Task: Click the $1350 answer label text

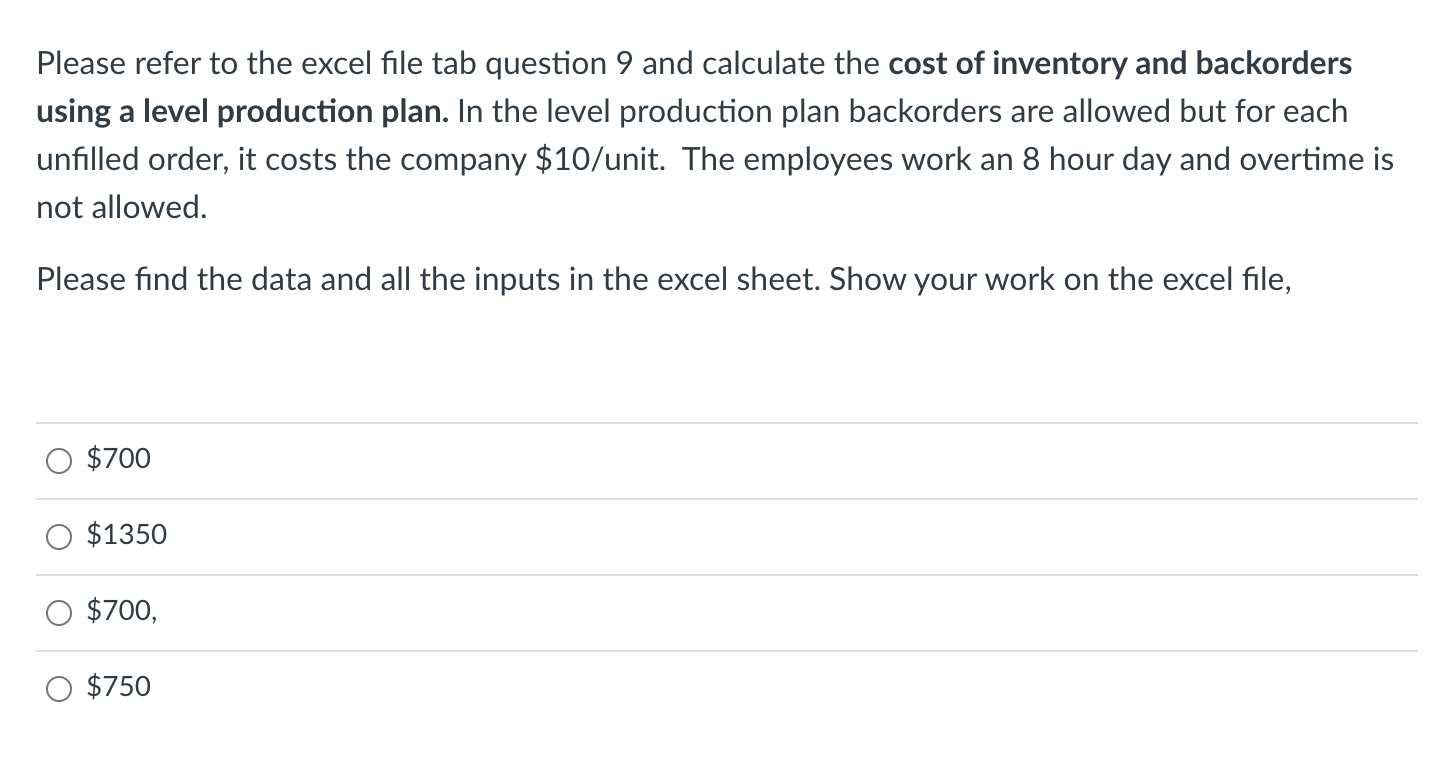Action: pos(126,534)
